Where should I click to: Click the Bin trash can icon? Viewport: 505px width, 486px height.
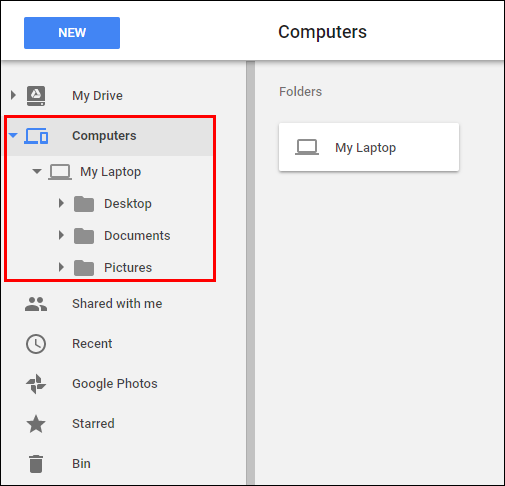click(x=36, y=464)
